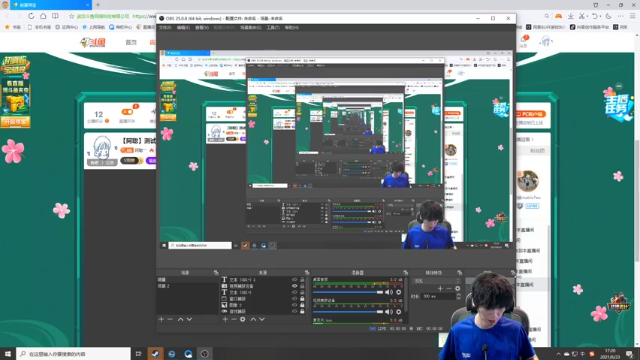Open browser downloads icon
The width and height of the screenshot is (640, 360).
(x=571, y=16)
